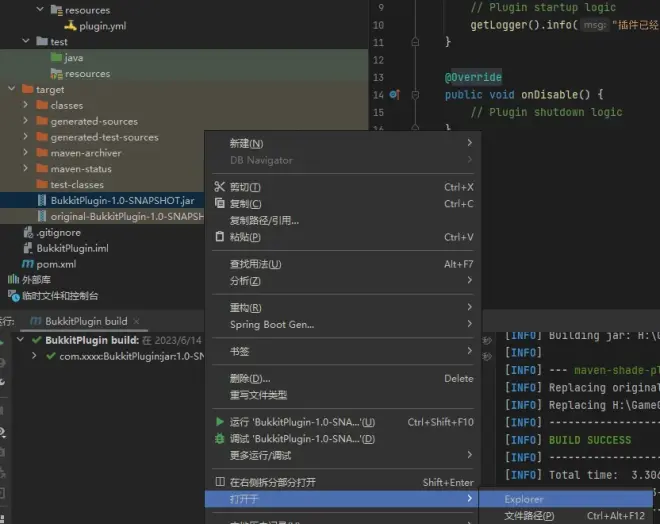Click the split-right open icon
This screenshot has width=660, height=524.
(x=220, y=482)
